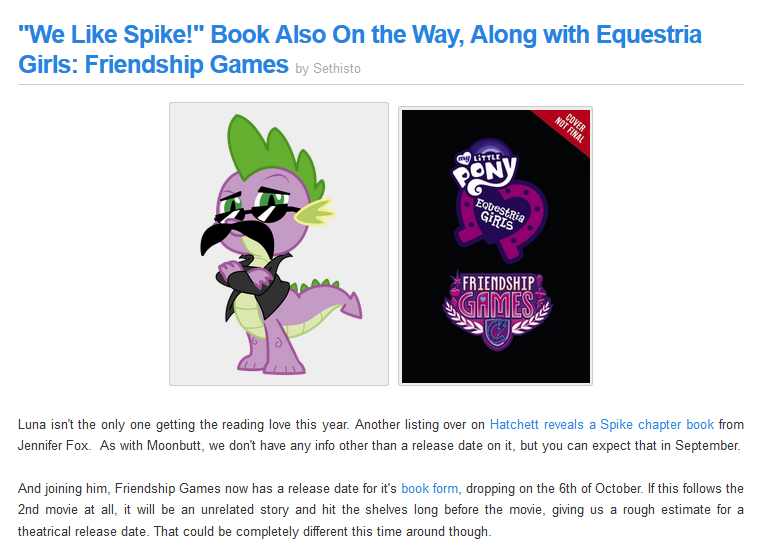Click the Friendship Games crest logo
Viewport: 763px width, 550px height.
[x=497, y=309]
